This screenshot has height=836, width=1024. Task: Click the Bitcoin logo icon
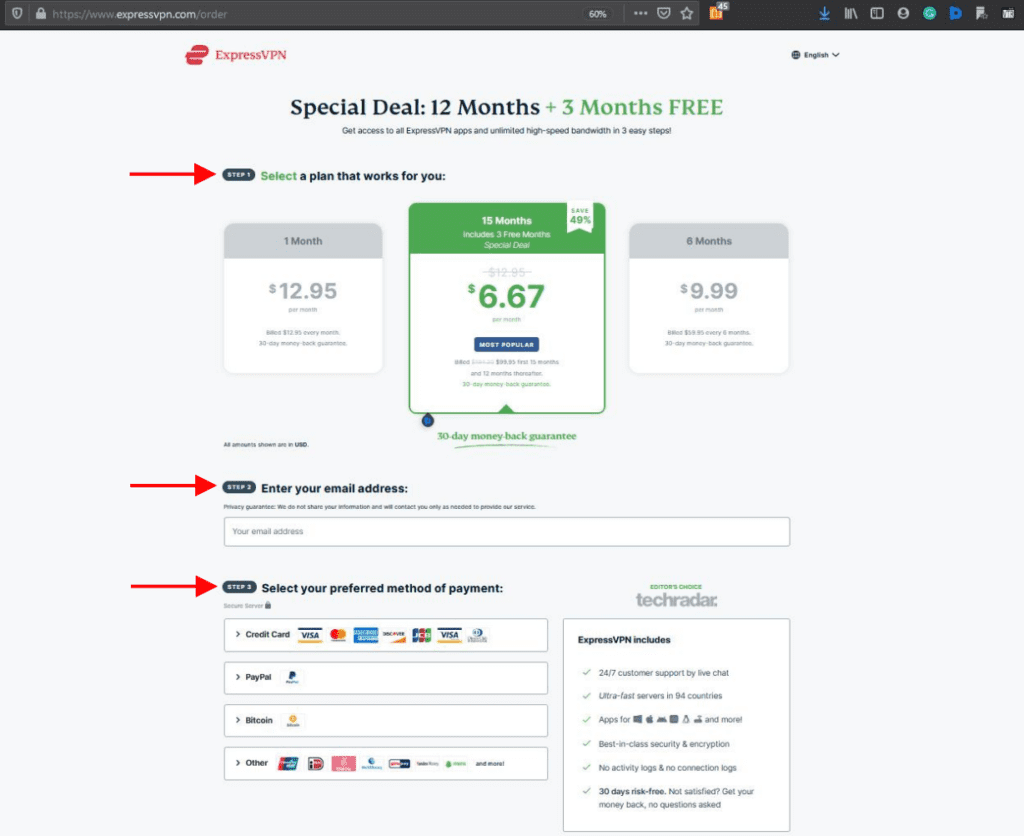[x=293, y=720]
